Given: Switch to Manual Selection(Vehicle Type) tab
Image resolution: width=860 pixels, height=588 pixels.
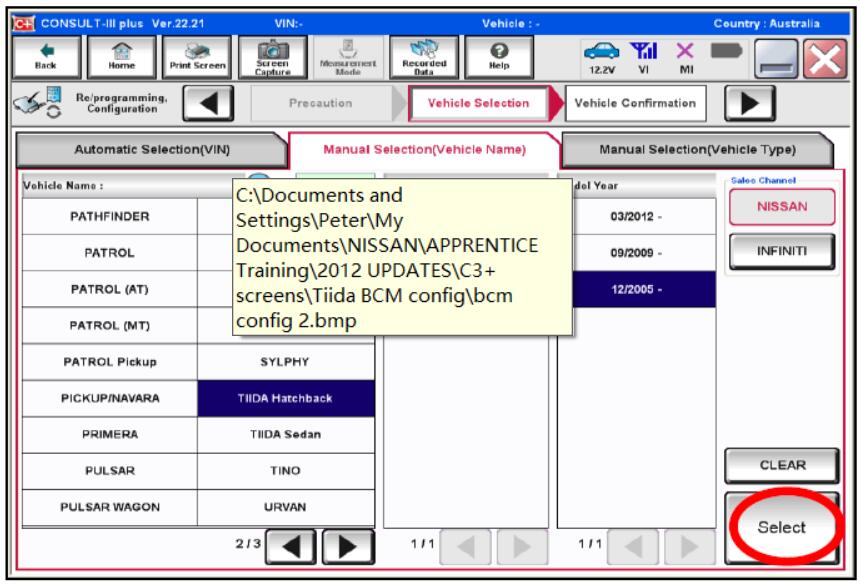Looking at the screenshot, I should click(x=697, y=149).
